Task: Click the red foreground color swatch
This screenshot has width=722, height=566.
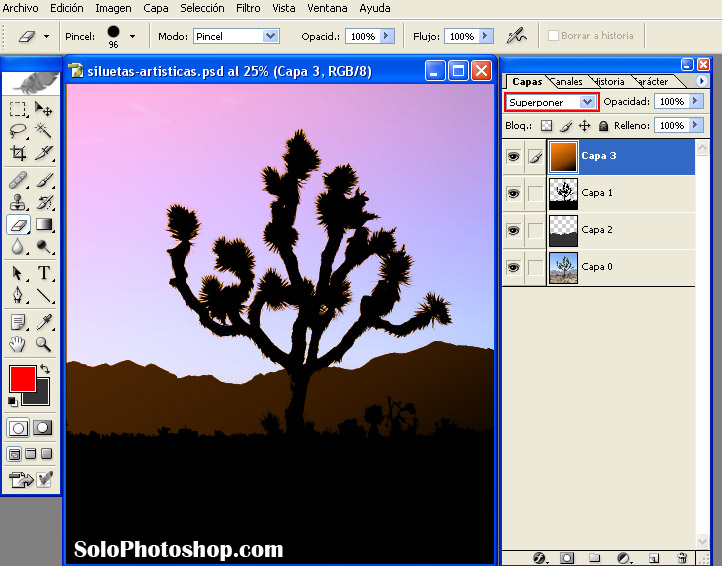Action: click(22, 378)
